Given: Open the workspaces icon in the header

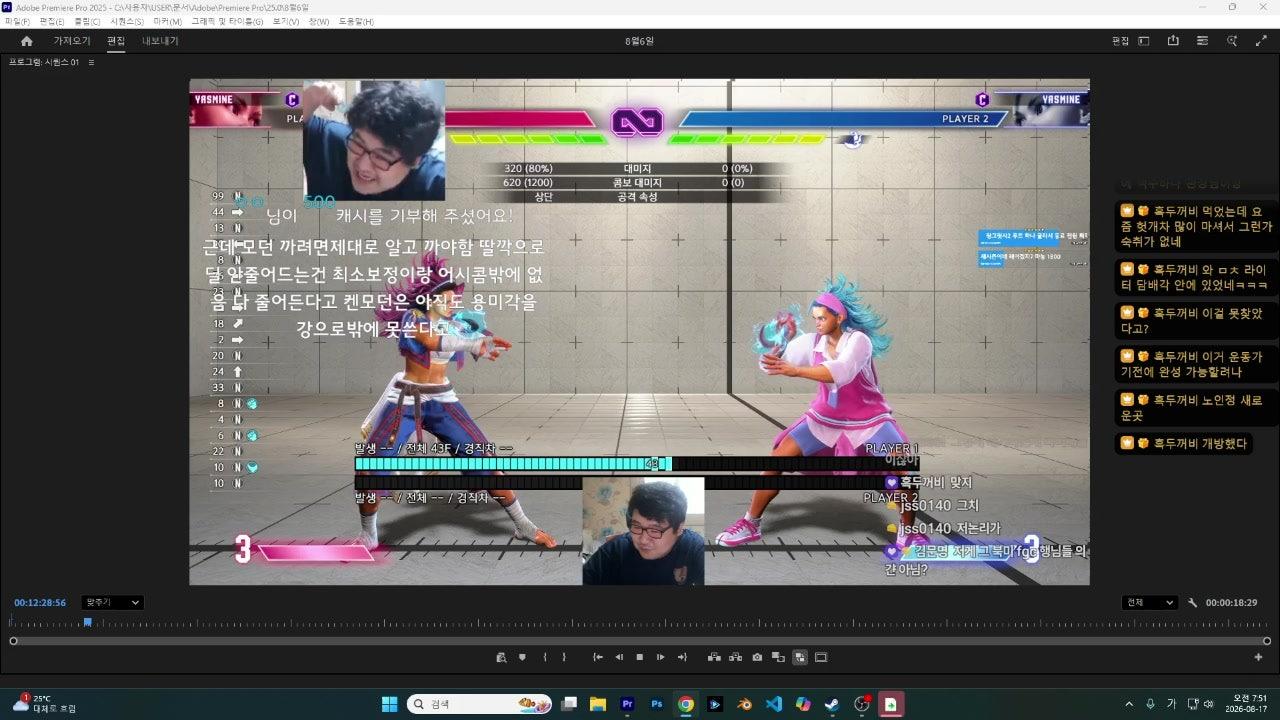Looking at the screenshot, I should tap(1144, 41).
